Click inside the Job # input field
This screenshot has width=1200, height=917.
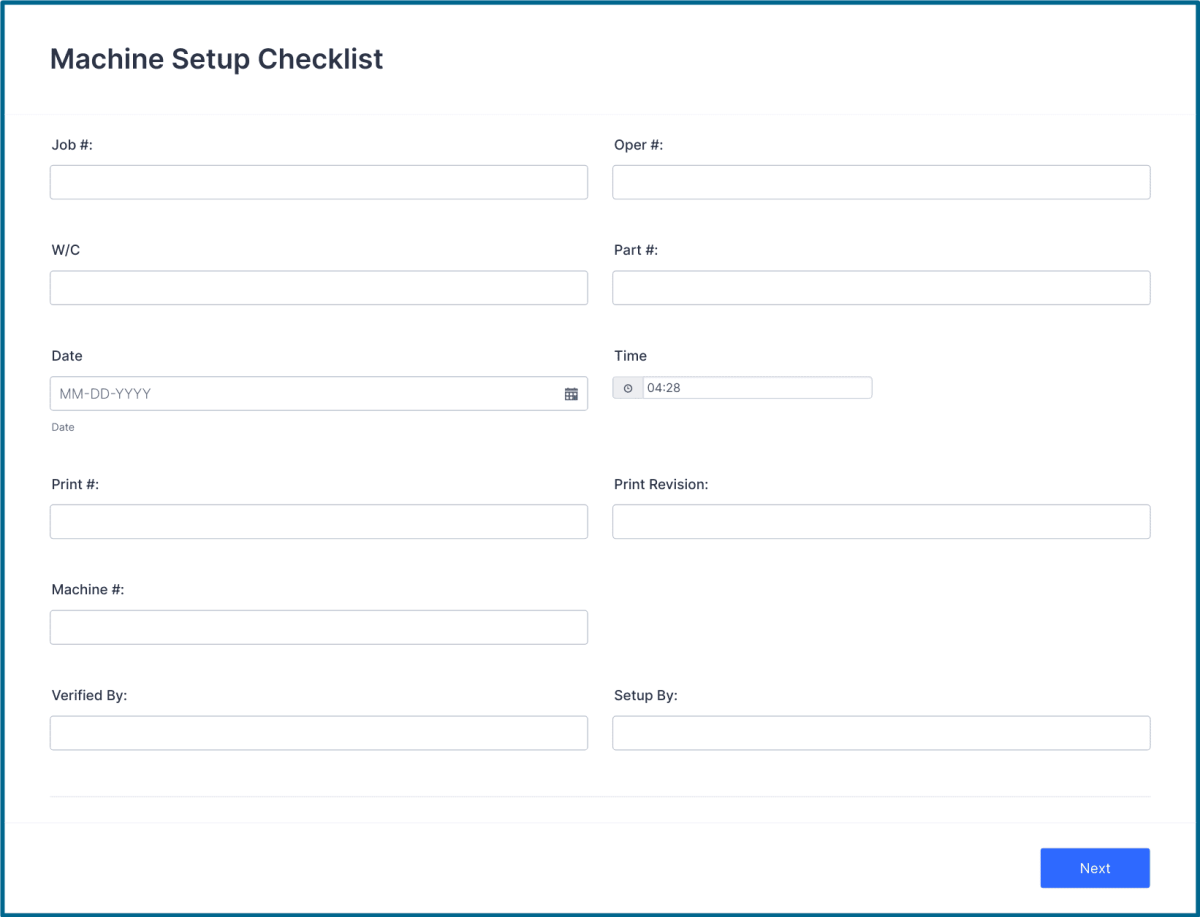(318, 181)
